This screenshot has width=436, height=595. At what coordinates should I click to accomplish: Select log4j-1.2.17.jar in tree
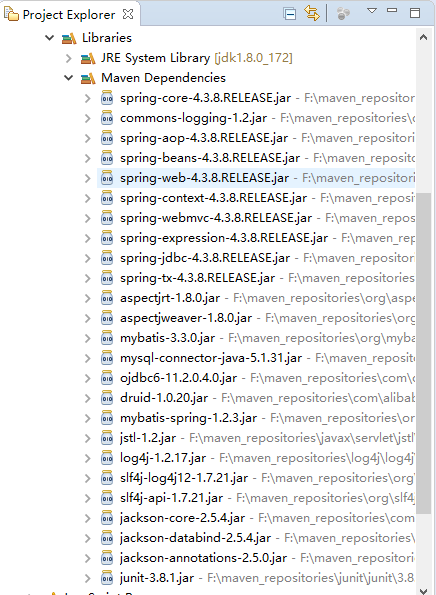pos(163,458)
